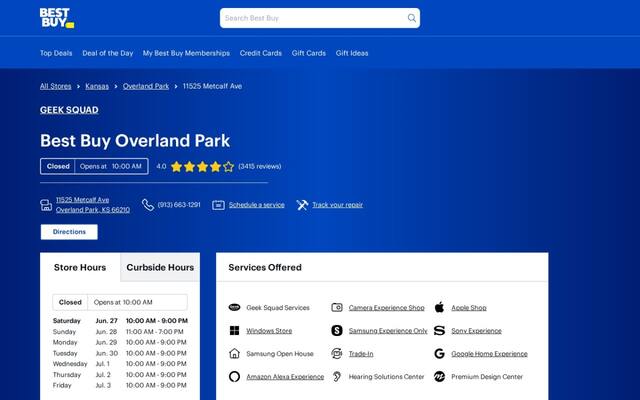The height and width of the screenshot is (400, 640).
Task: Follow the All Stores breadcrumb link
Action: click(x=56, y=86)
